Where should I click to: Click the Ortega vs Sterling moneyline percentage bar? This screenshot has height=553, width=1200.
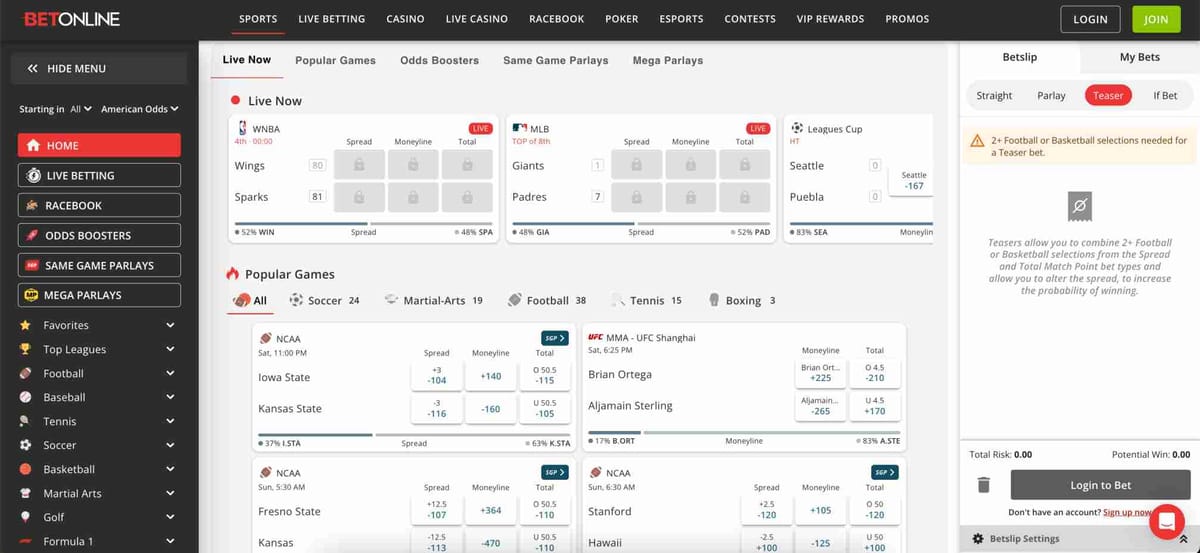point(744,433)
